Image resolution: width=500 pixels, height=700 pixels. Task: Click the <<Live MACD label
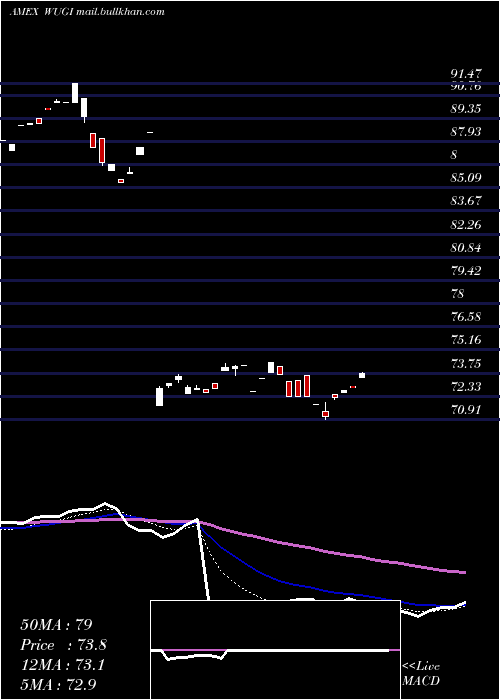coord(421,674)
